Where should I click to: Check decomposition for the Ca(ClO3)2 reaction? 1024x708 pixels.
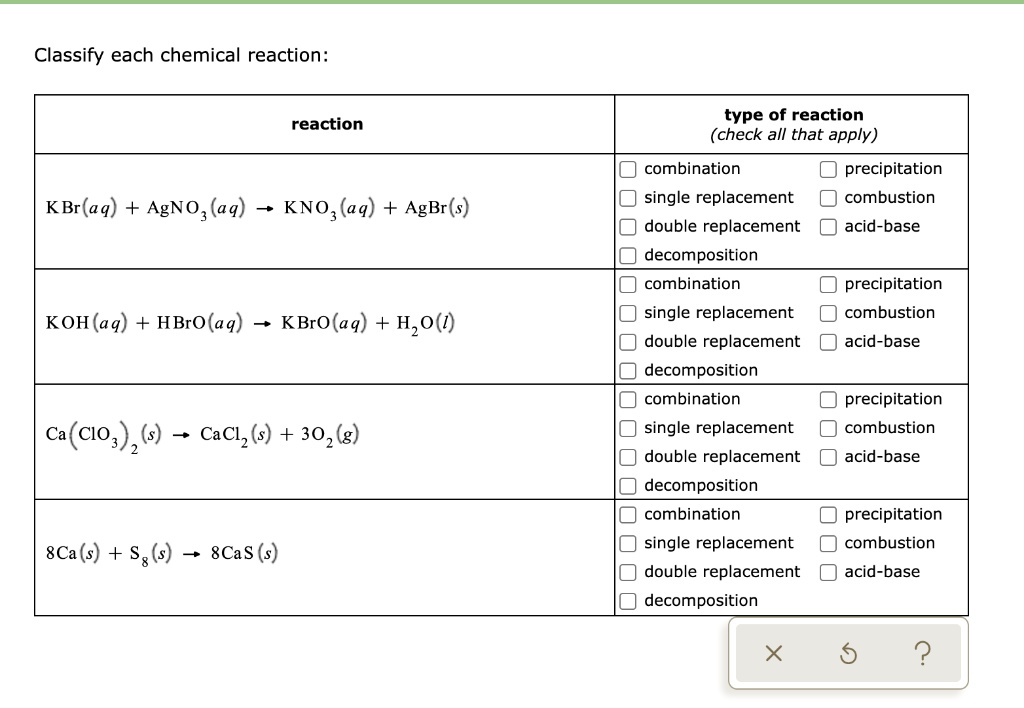628,485
